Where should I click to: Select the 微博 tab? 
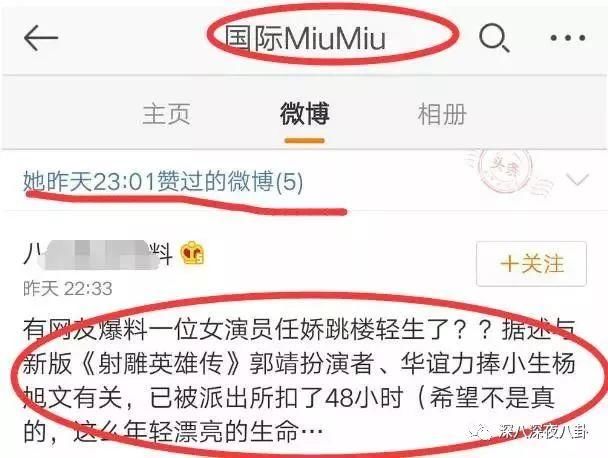pos(304,114)
